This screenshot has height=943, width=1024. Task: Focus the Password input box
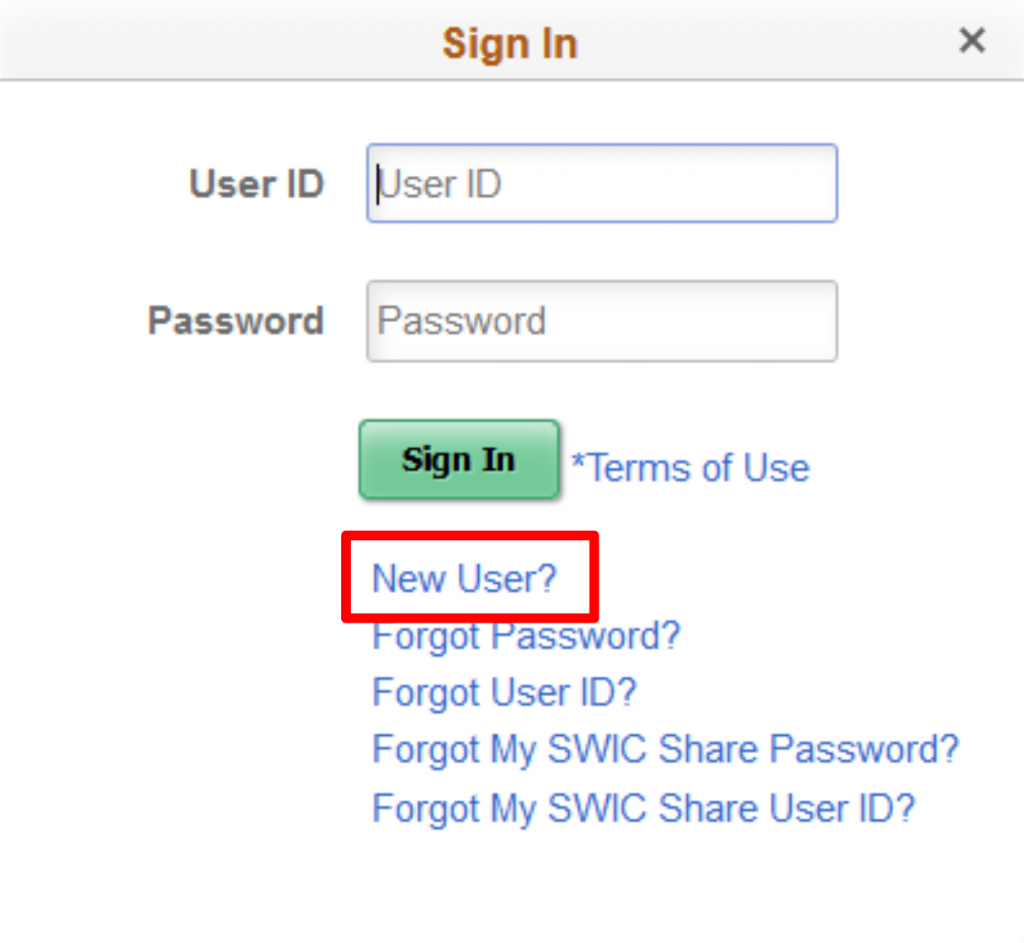pos(601,321)
